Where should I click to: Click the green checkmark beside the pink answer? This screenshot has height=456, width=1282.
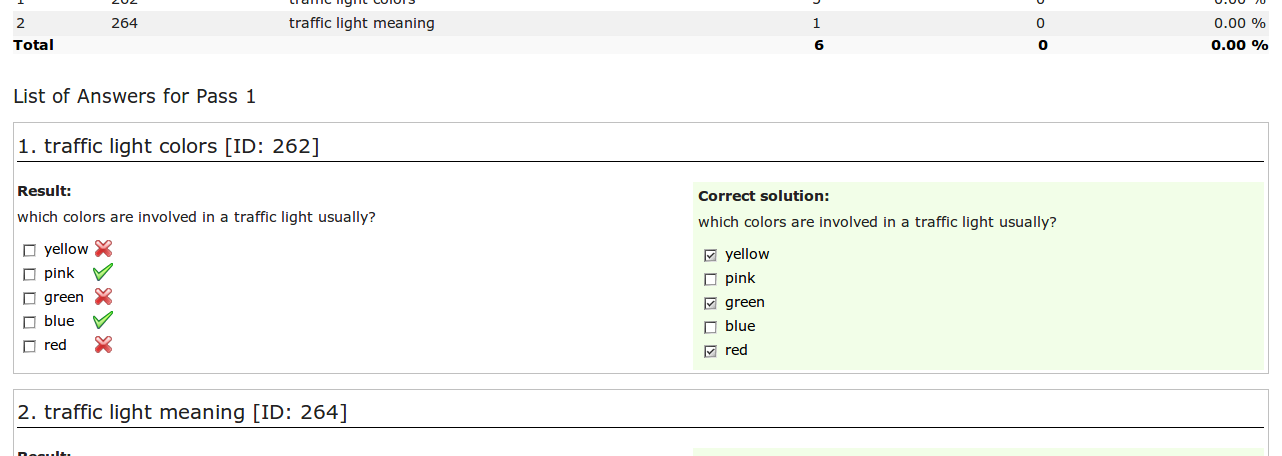(x=103, y=272)
